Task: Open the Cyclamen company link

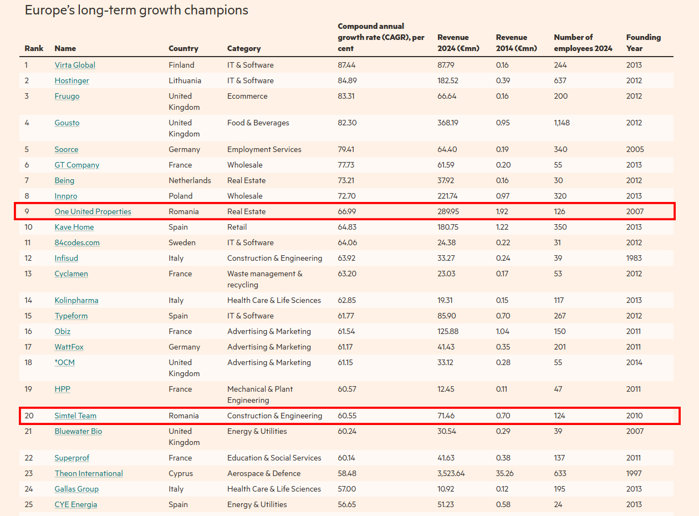Action: coord(72,273)
